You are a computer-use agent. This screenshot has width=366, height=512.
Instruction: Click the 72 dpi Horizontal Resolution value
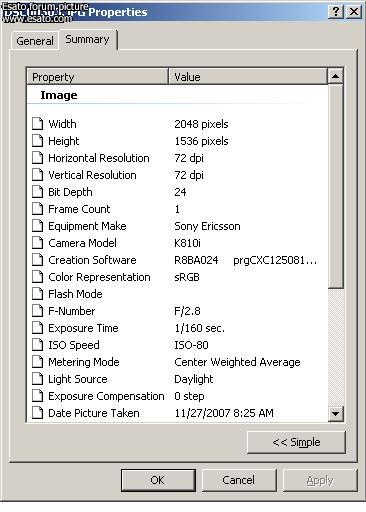[189, 158]
